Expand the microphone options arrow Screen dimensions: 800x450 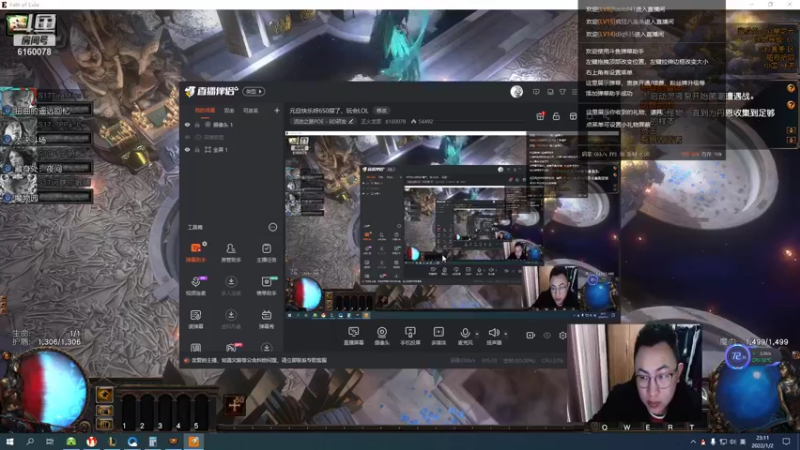[x=477, y=334]
